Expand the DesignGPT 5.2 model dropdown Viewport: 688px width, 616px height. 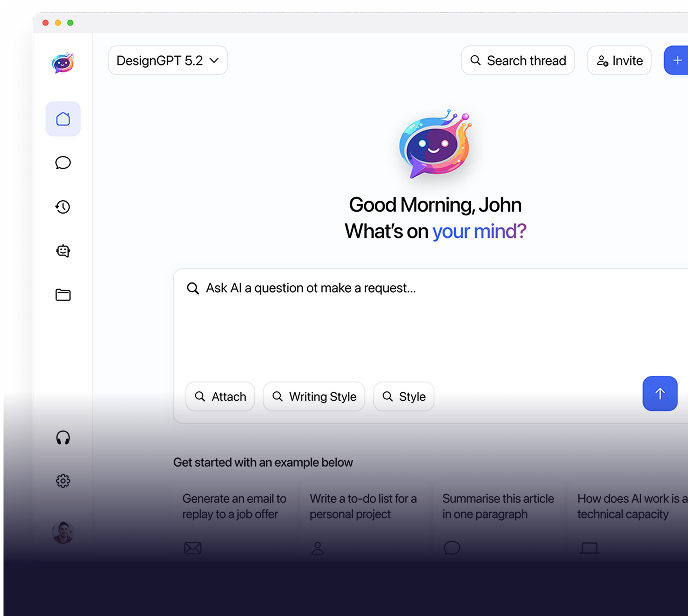coord(168,61)
